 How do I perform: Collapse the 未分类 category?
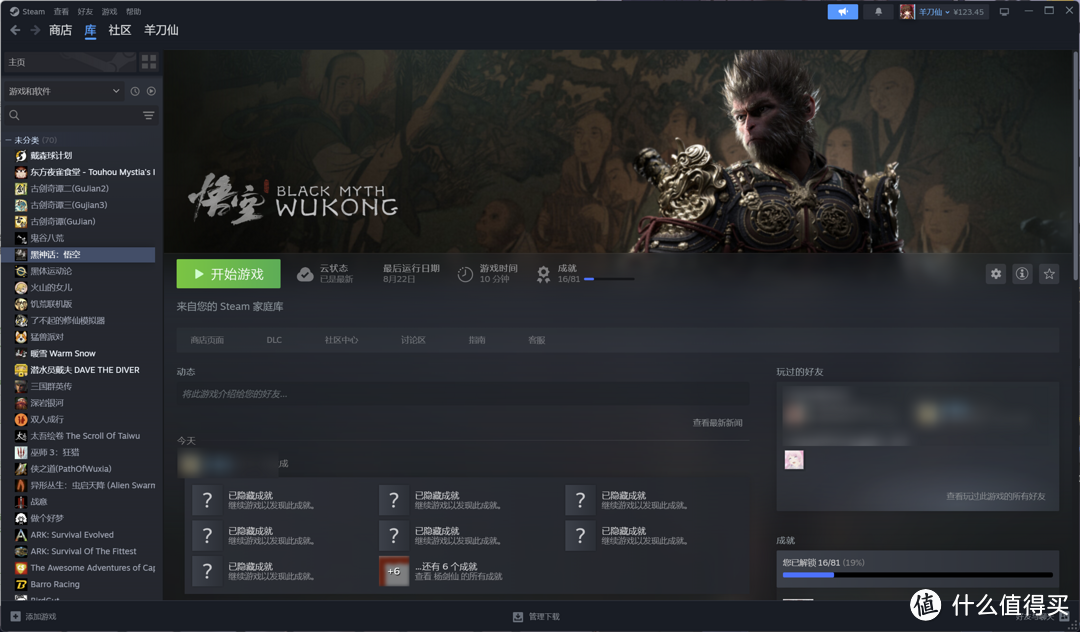click(9, 140)
